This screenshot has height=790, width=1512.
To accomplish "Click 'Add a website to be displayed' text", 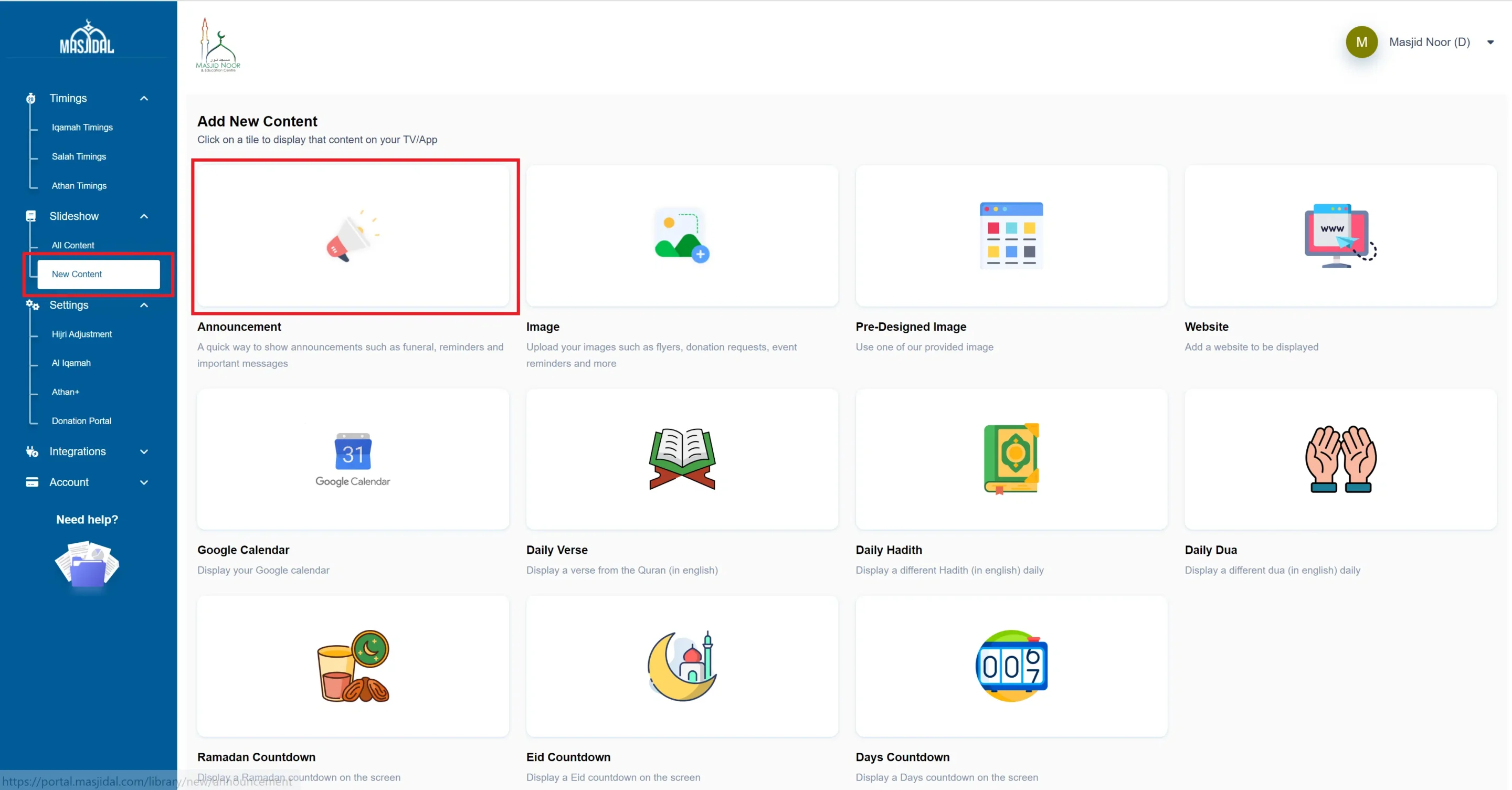I will pyautogui.click(x=1251, y=347).
